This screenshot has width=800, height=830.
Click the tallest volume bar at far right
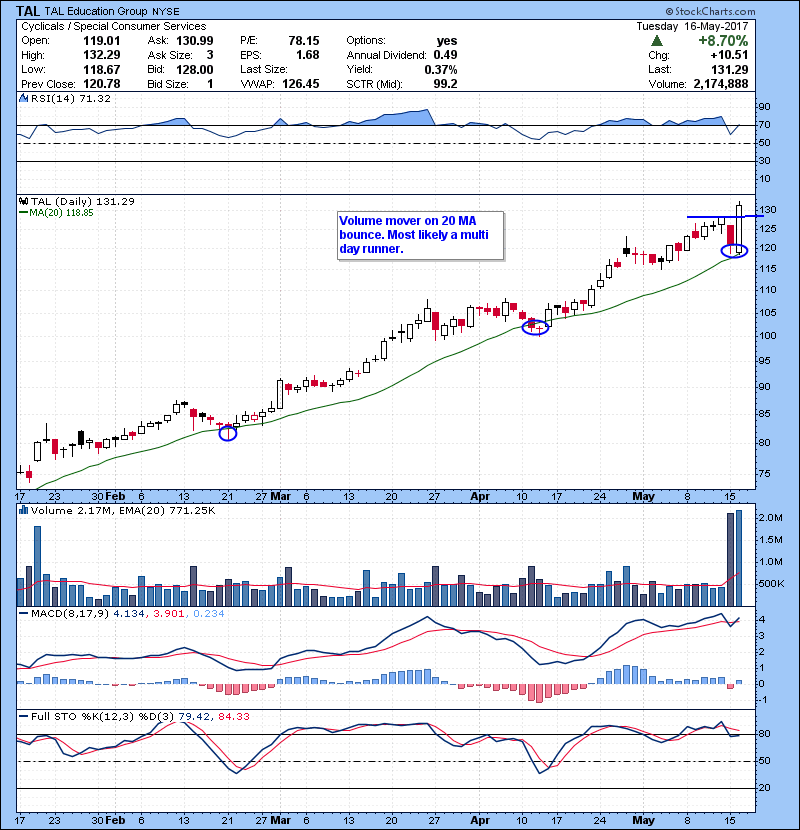739,558
